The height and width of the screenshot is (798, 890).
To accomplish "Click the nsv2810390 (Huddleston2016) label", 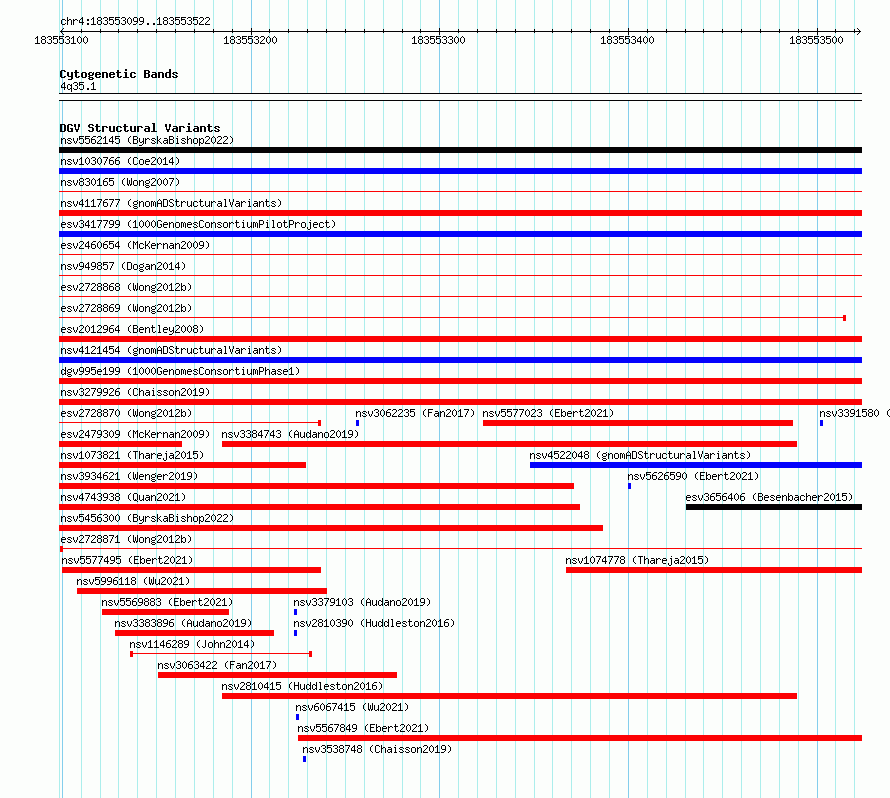I will coord(374,623).
